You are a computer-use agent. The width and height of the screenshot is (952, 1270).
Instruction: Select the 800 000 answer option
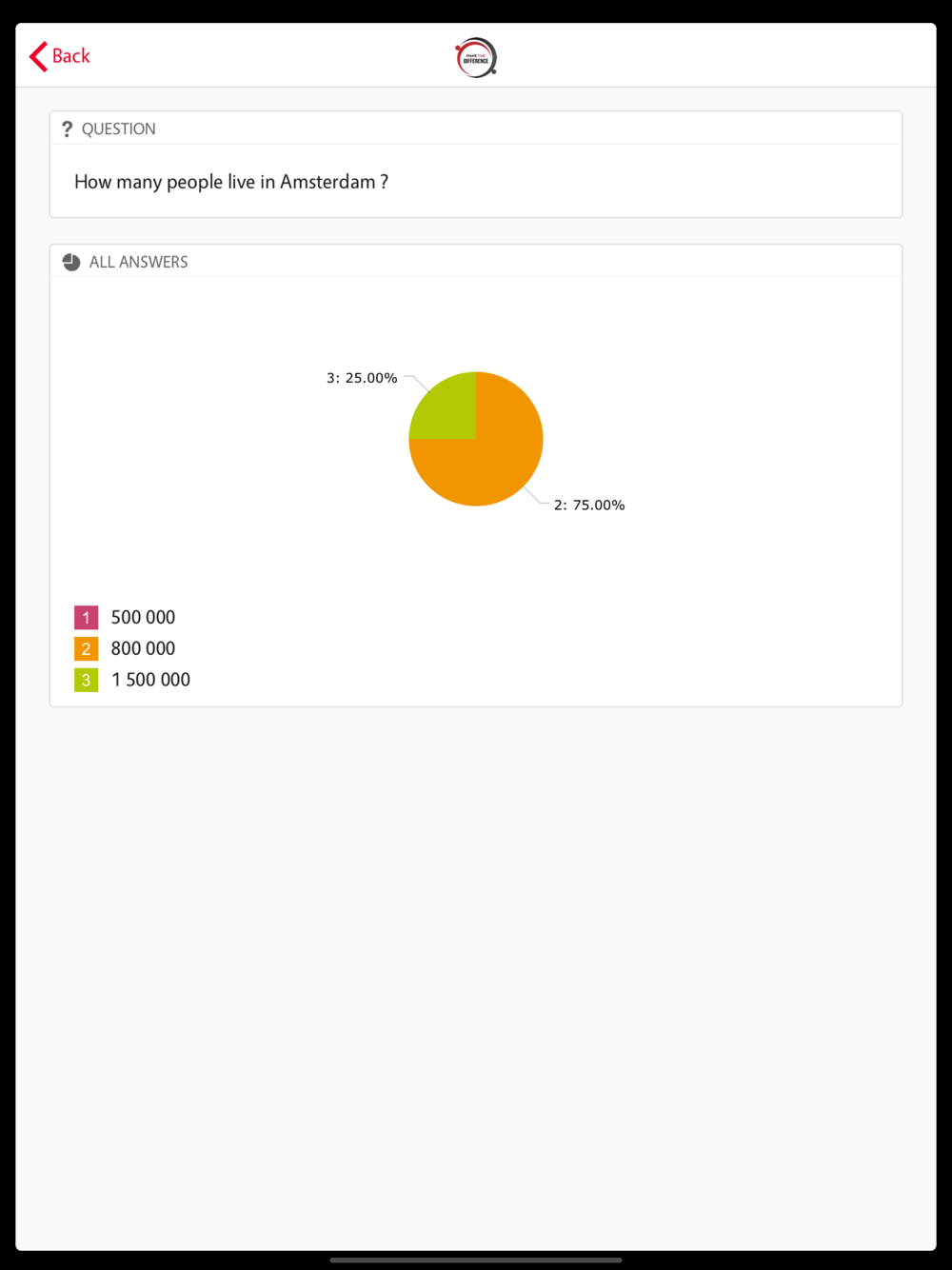(x=143, y=648)
